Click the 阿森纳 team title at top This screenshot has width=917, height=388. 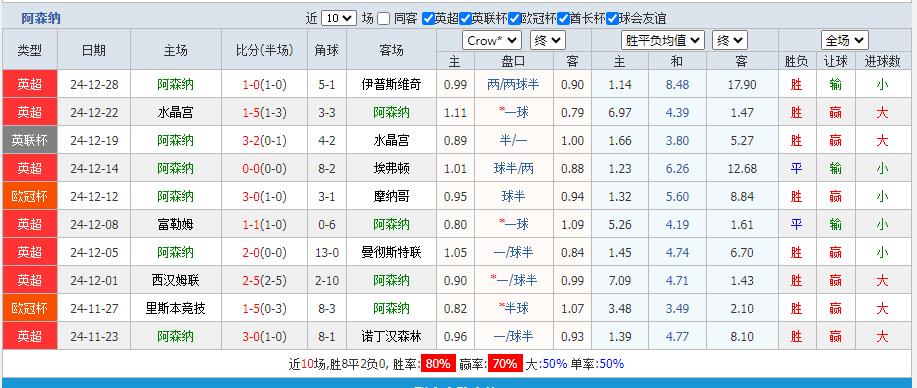[41, 19]
